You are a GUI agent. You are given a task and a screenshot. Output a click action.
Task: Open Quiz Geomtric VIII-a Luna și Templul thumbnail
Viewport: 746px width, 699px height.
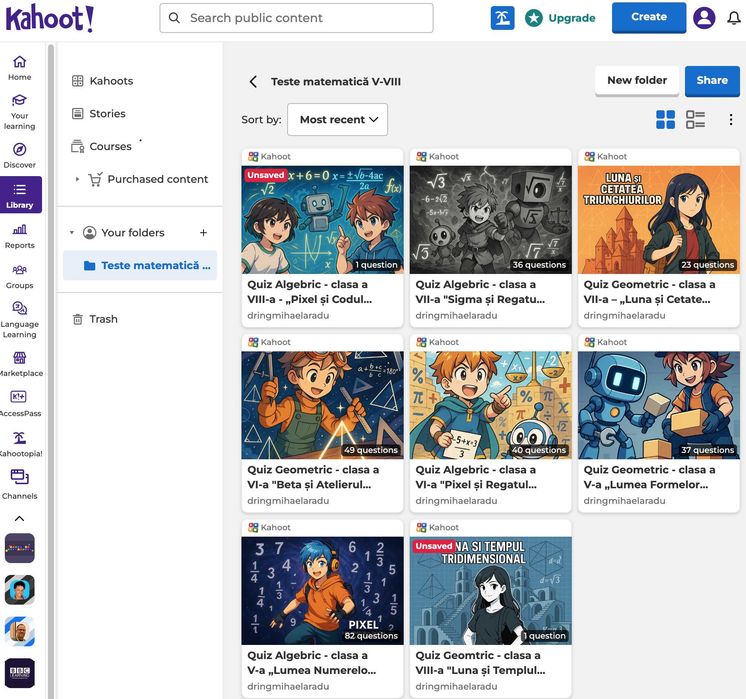(x=491, y=591)
